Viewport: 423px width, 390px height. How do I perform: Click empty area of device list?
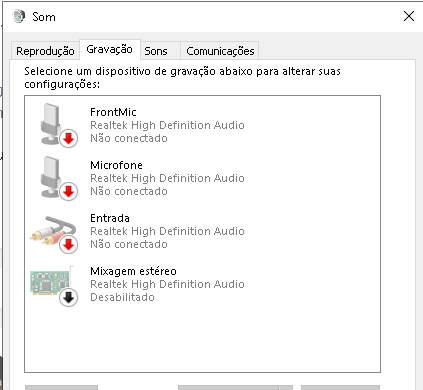click(x=202, y=340)
